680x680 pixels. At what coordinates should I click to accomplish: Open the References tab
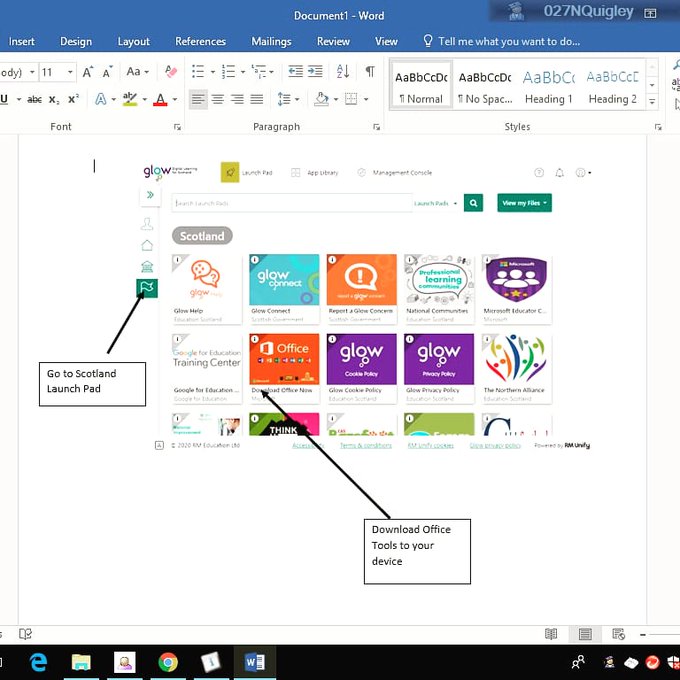pos(200,42)
